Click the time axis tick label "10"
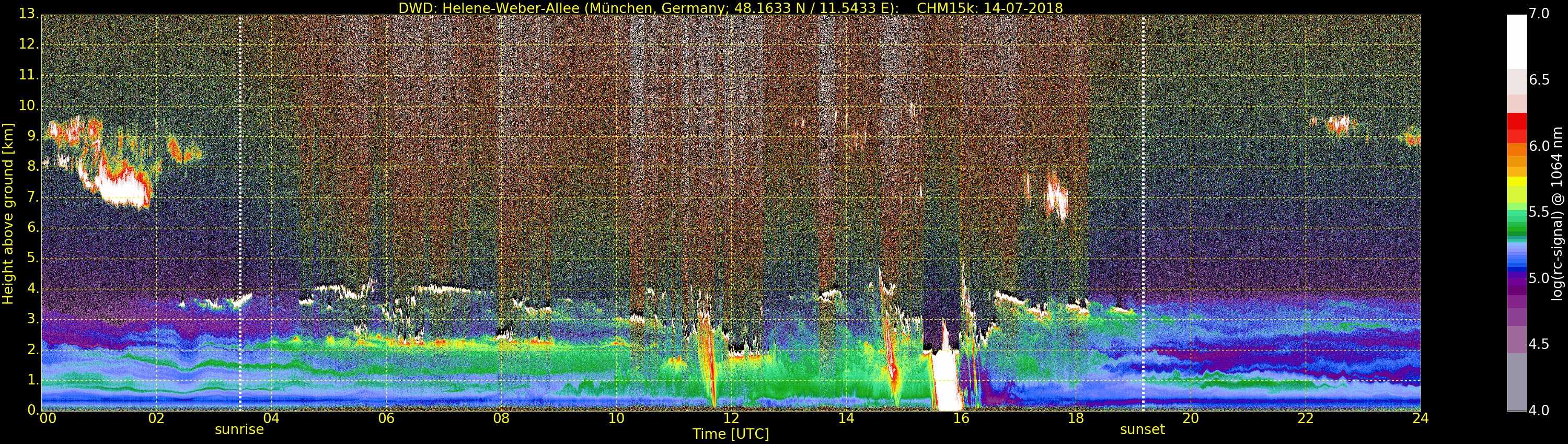The height and width of the screenshot is (444, 1568). [x=616, y=418]
